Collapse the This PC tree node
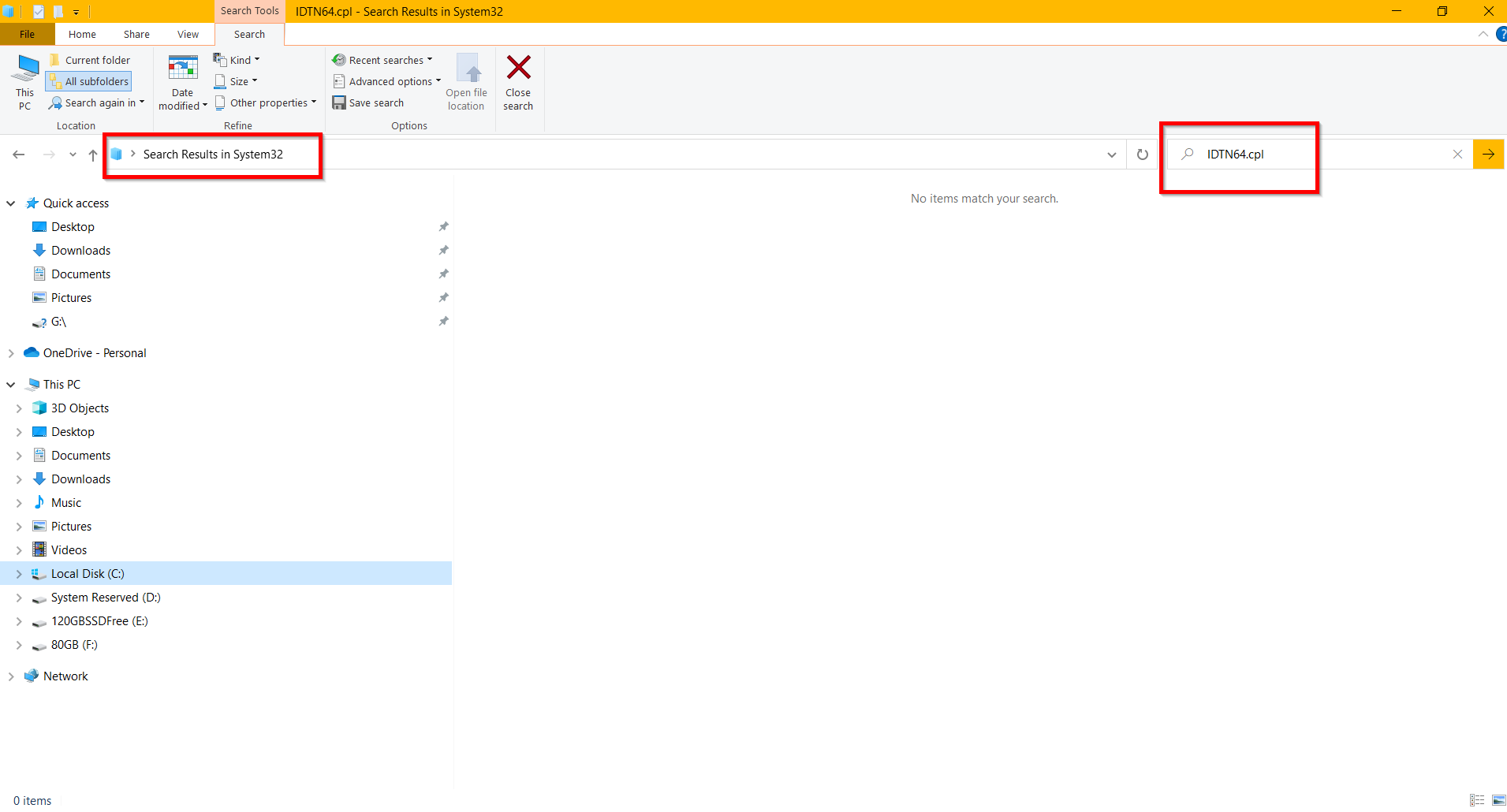1507x812 pixels. 11,385
